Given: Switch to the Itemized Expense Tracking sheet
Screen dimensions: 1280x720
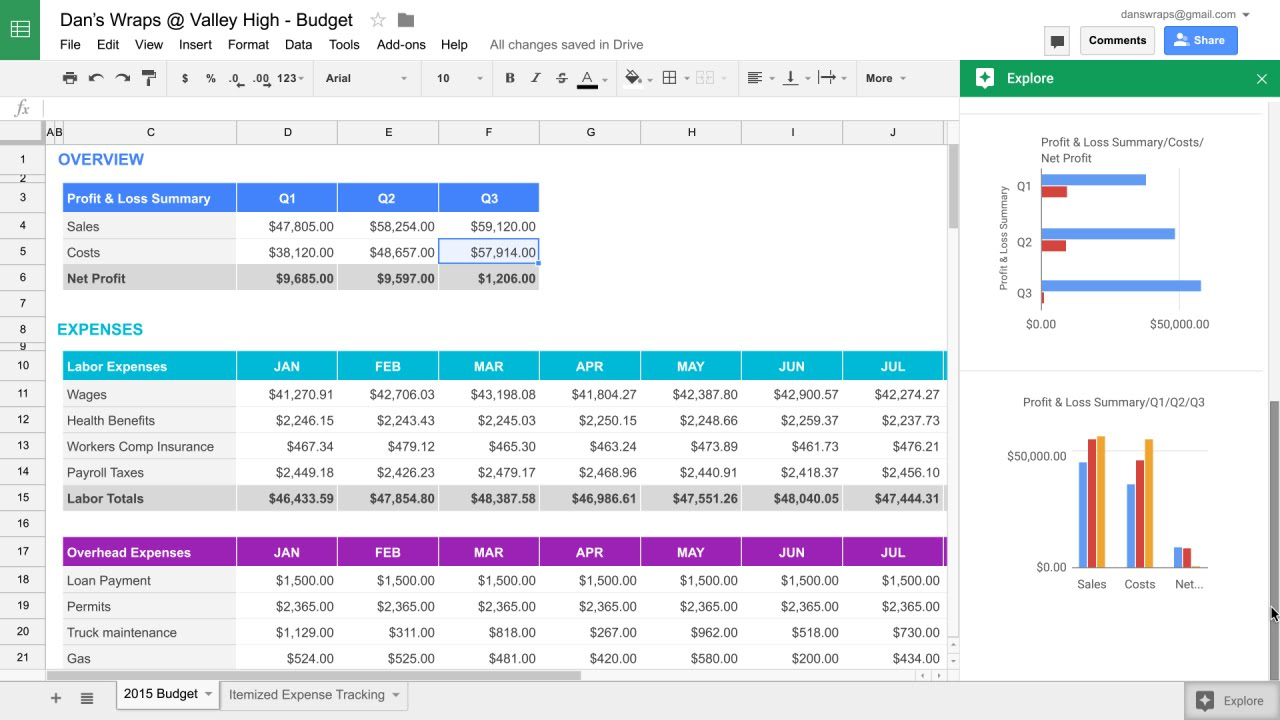Looking at the screenshot, I should pyautogui.click(x=306, y=694).
